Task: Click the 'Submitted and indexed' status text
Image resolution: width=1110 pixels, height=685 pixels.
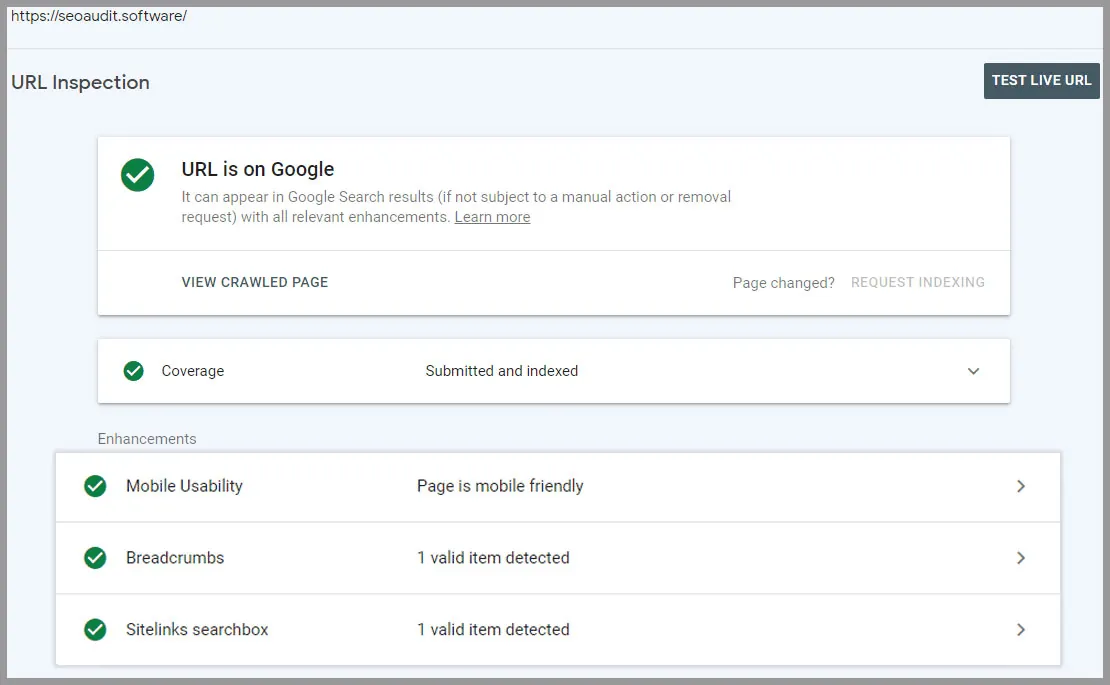Action: pyautogui.click(x=501, y=371)
